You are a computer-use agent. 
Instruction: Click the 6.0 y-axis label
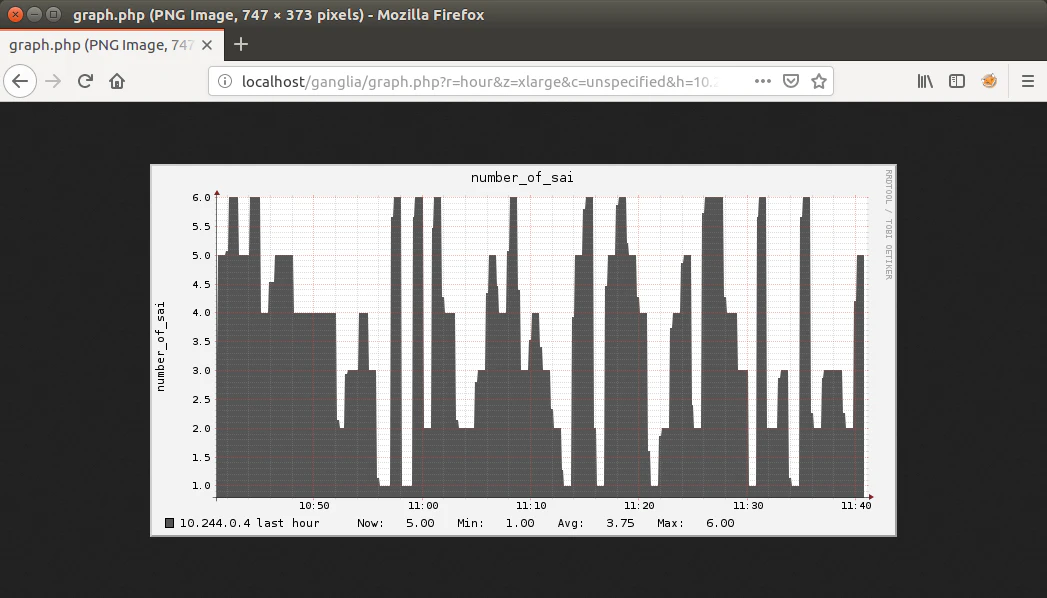coord(202,198)
